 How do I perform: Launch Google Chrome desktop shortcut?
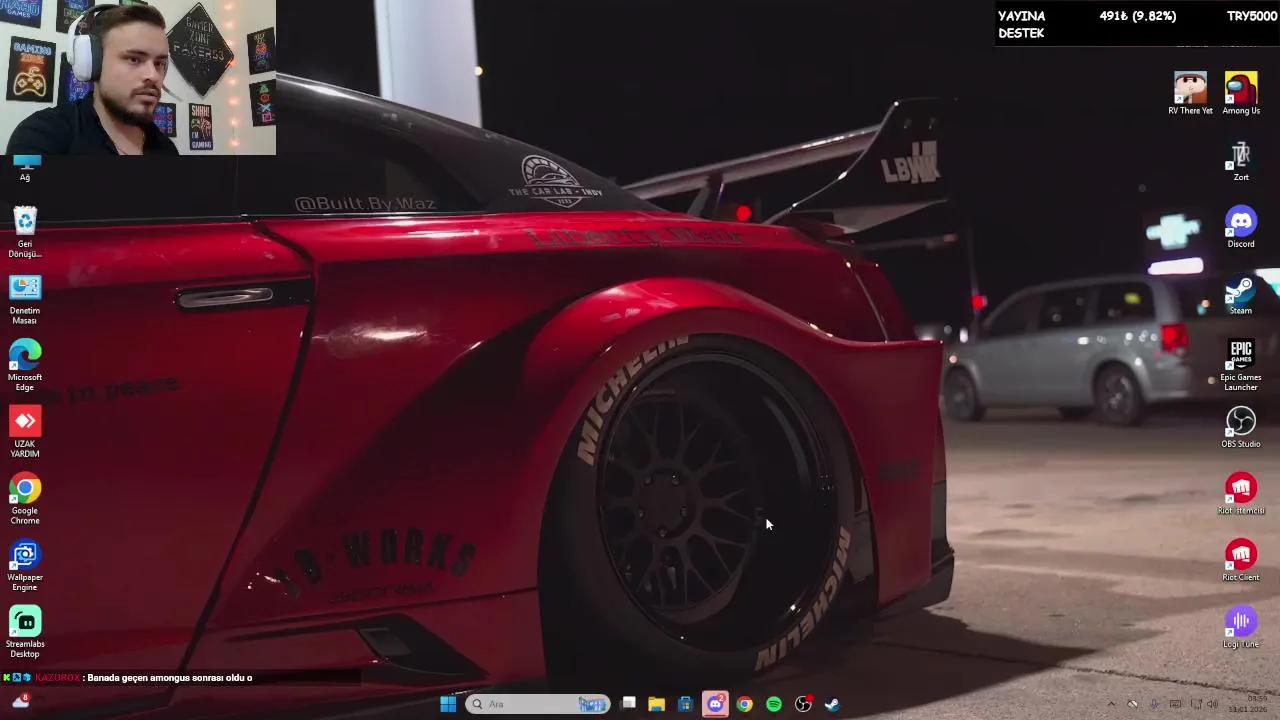click(25, 498)
